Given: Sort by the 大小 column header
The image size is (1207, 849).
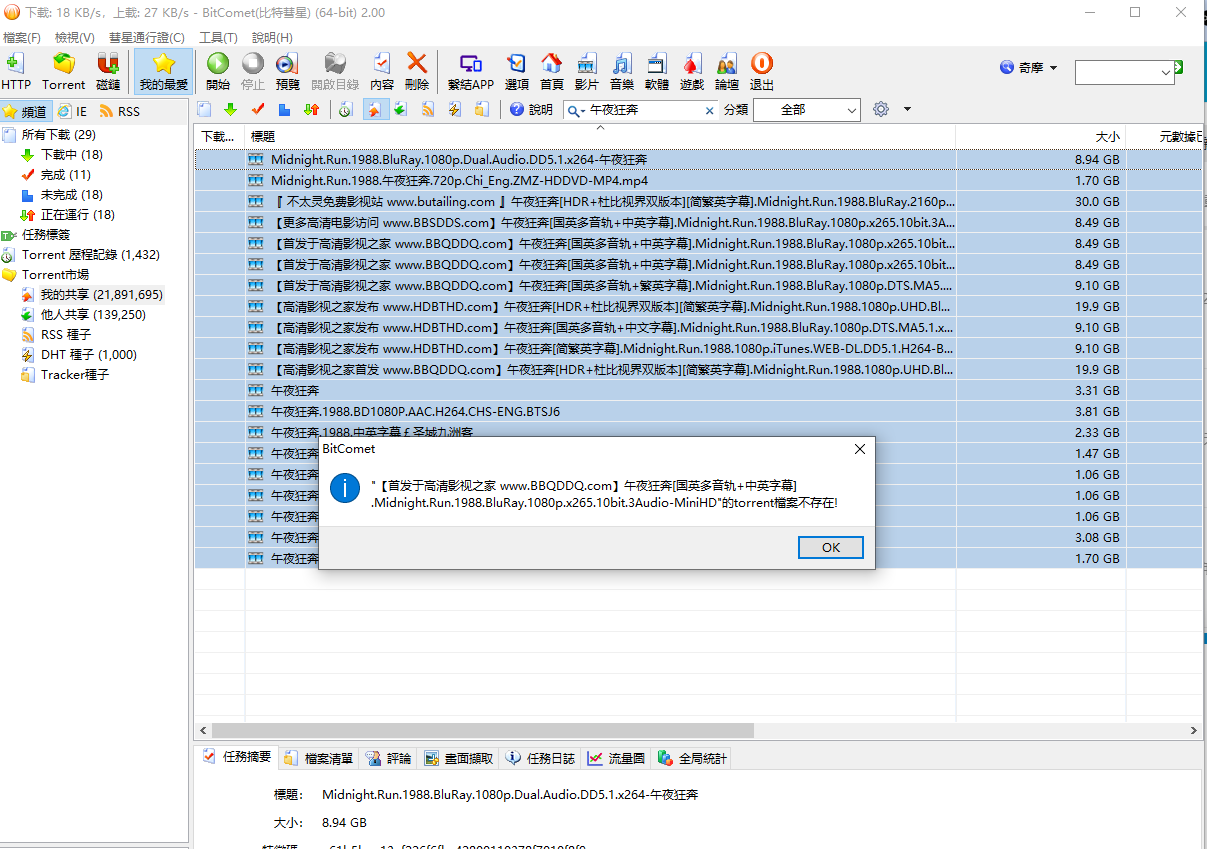Looking at the screenshot, I should click(x=1041, y=136).
